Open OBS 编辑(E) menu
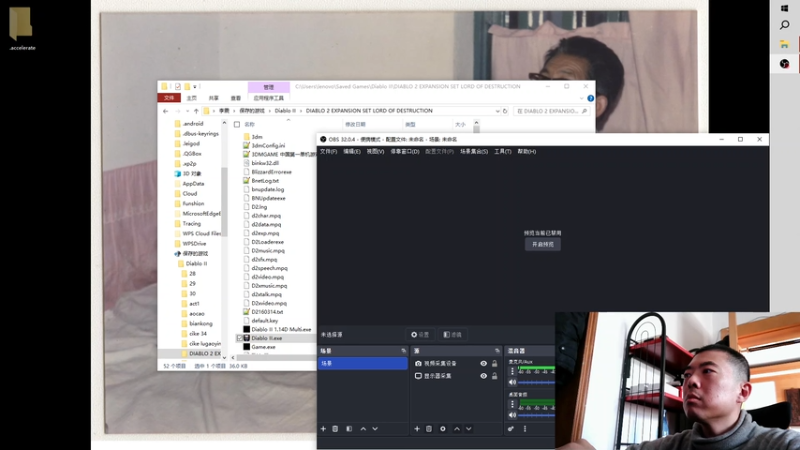Screen dimensions: 800x450 [x=352, y=152]
